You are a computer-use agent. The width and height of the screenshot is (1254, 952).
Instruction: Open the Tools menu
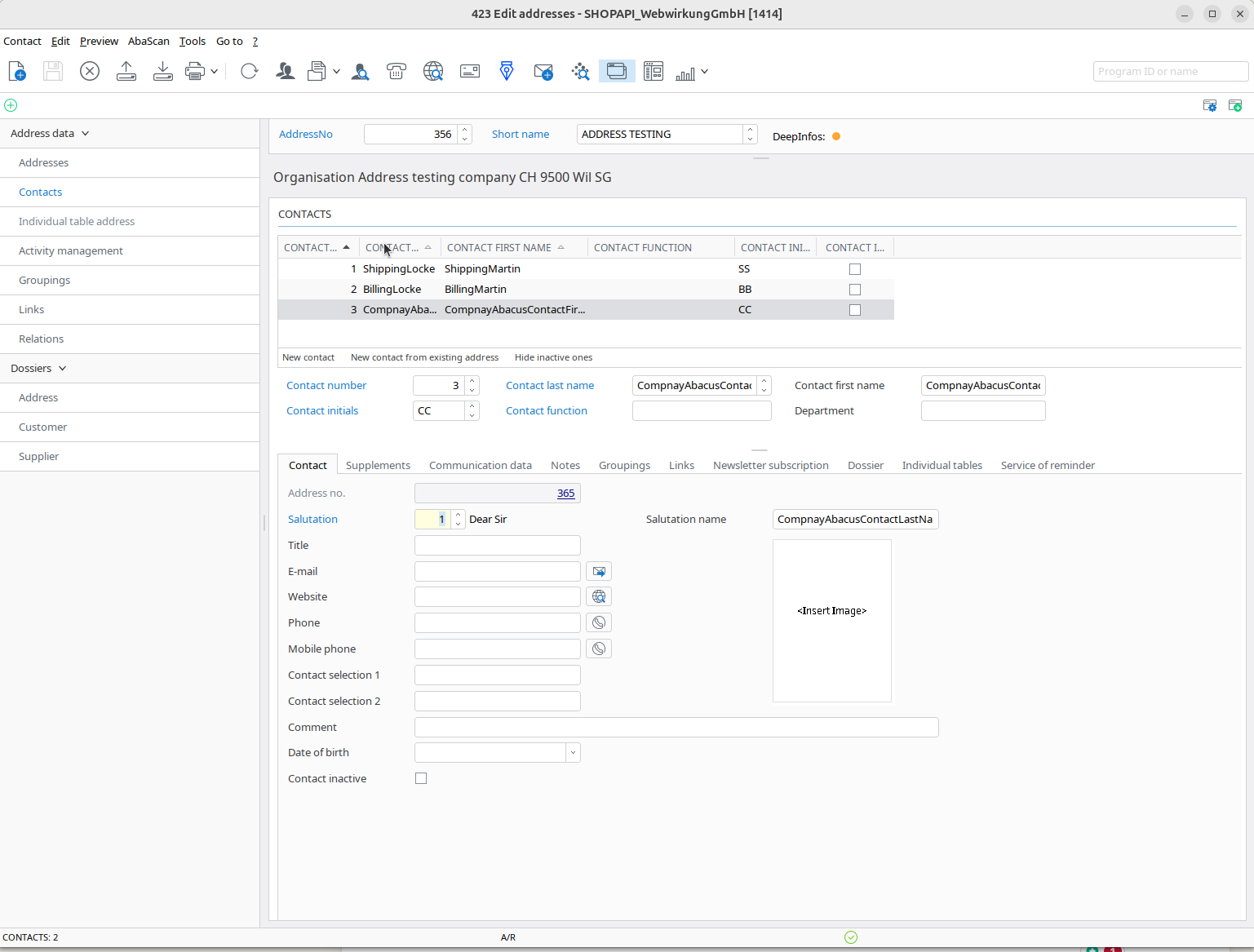193,42
